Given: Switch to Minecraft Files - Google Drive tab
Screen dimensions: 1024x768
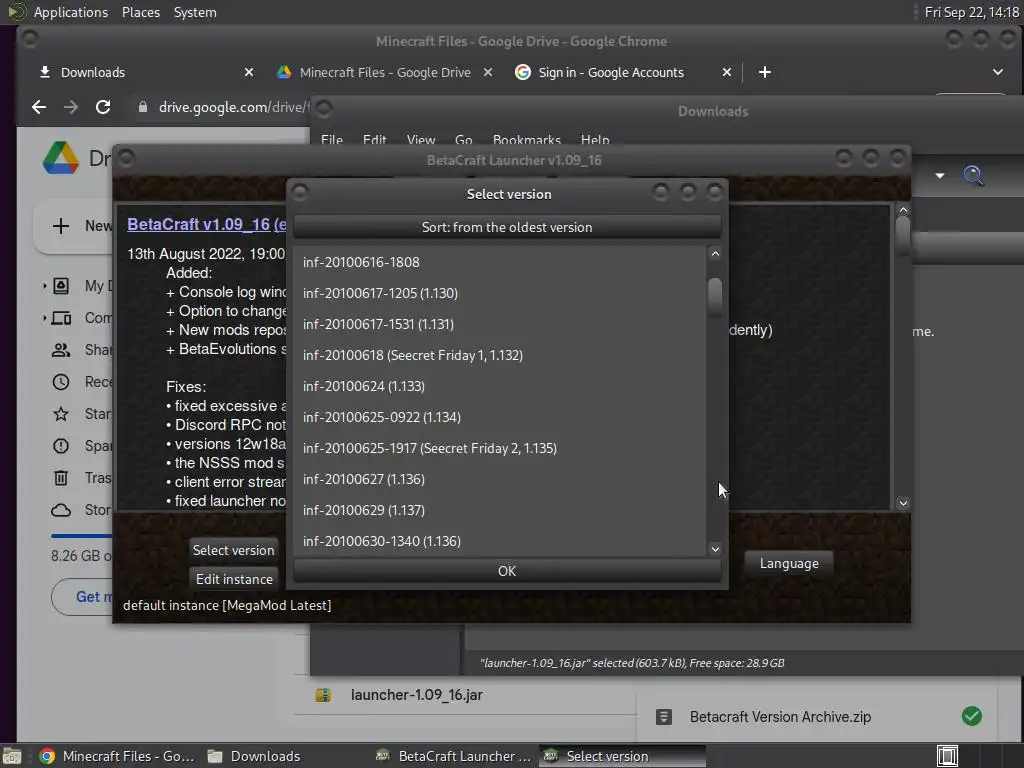Looking at the screenshot, I should click(385, 72).
